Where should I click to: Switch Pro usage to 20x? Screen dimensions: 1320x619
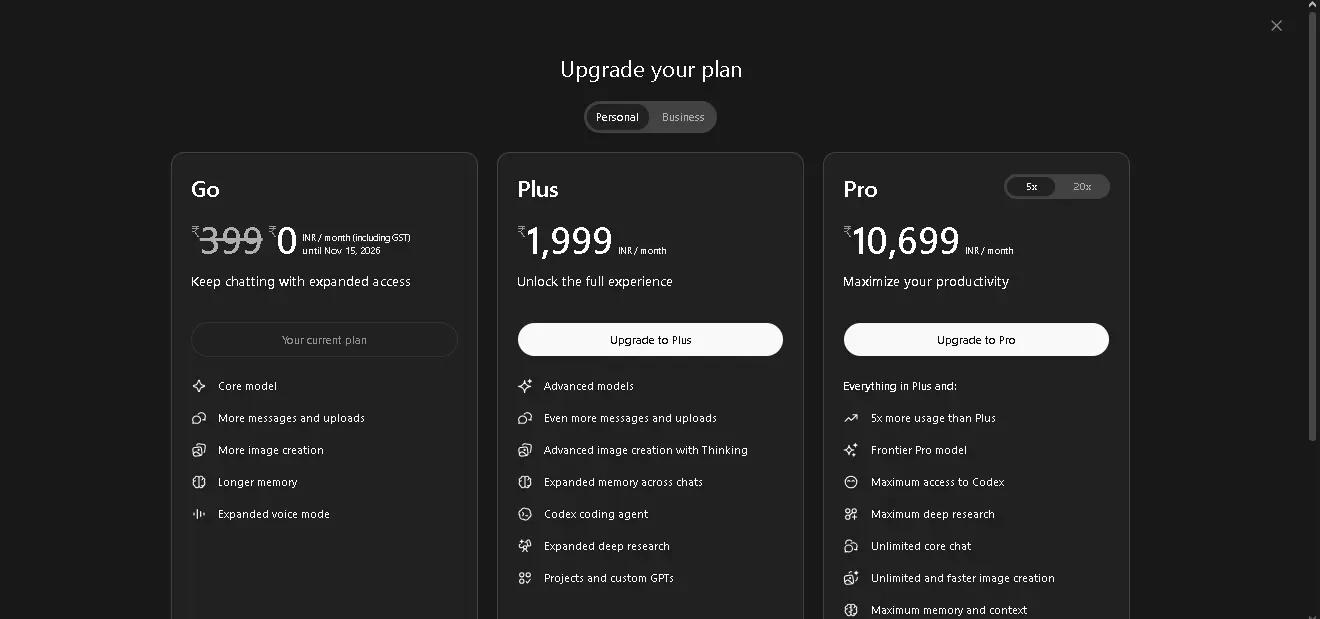coord(1082,187)
